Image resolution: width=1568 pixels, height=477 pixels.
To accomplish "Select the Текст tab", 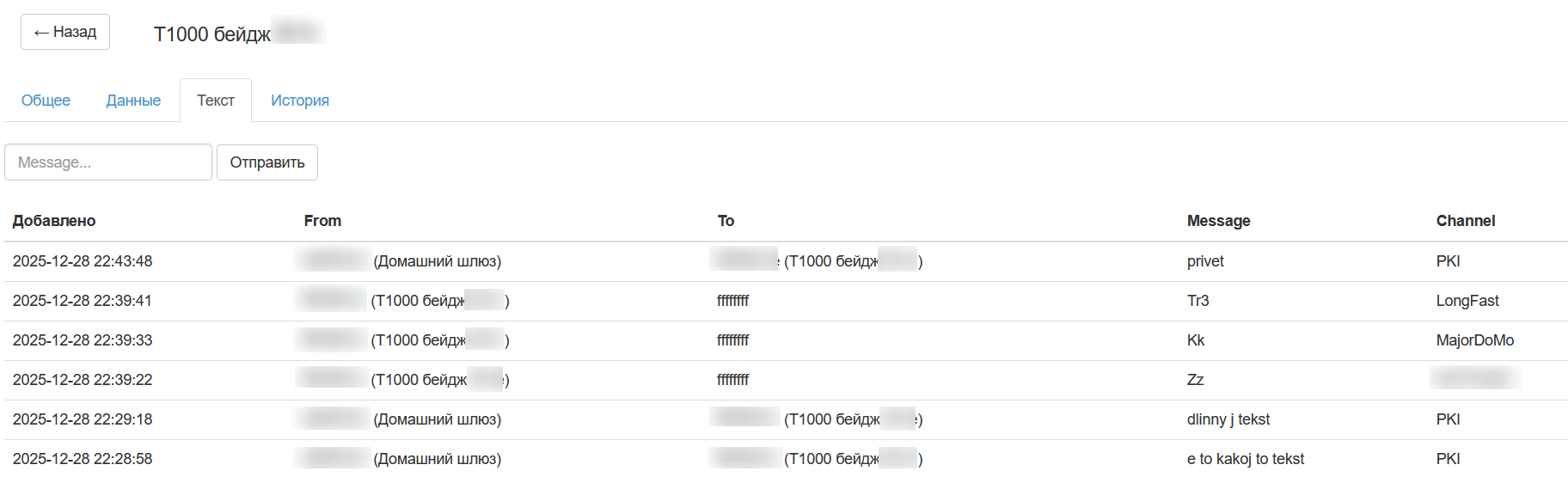I will coord(215,101).
